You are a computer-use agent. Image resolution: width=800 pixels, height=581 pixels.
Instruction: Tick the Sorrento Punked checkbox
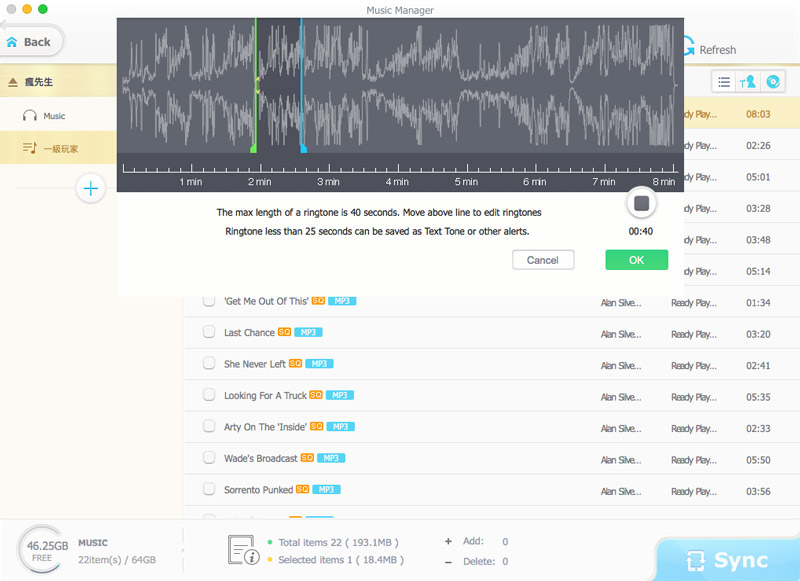coord(209,489)
